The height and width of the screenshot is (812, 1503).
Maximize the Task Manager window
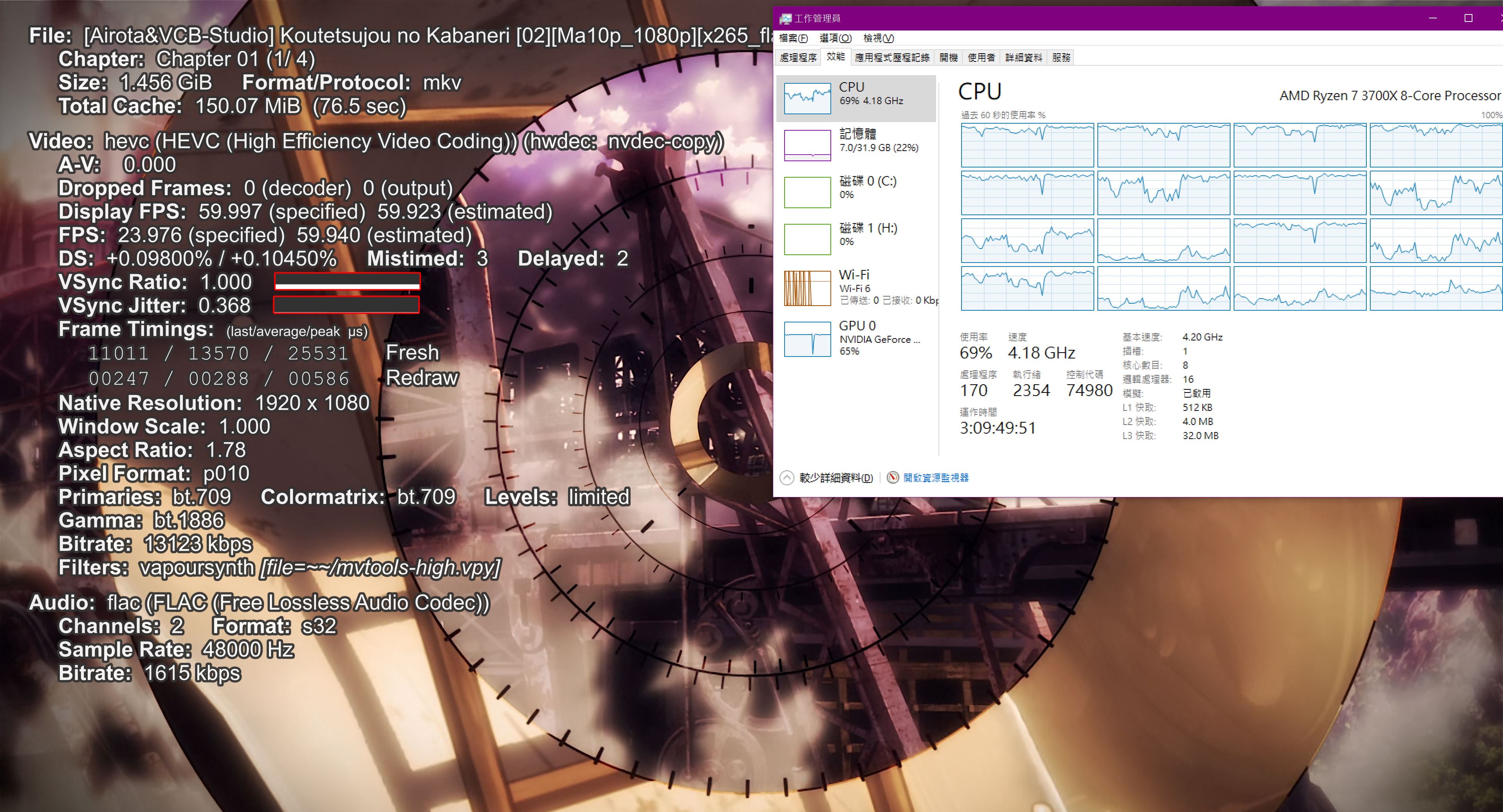1469,18
